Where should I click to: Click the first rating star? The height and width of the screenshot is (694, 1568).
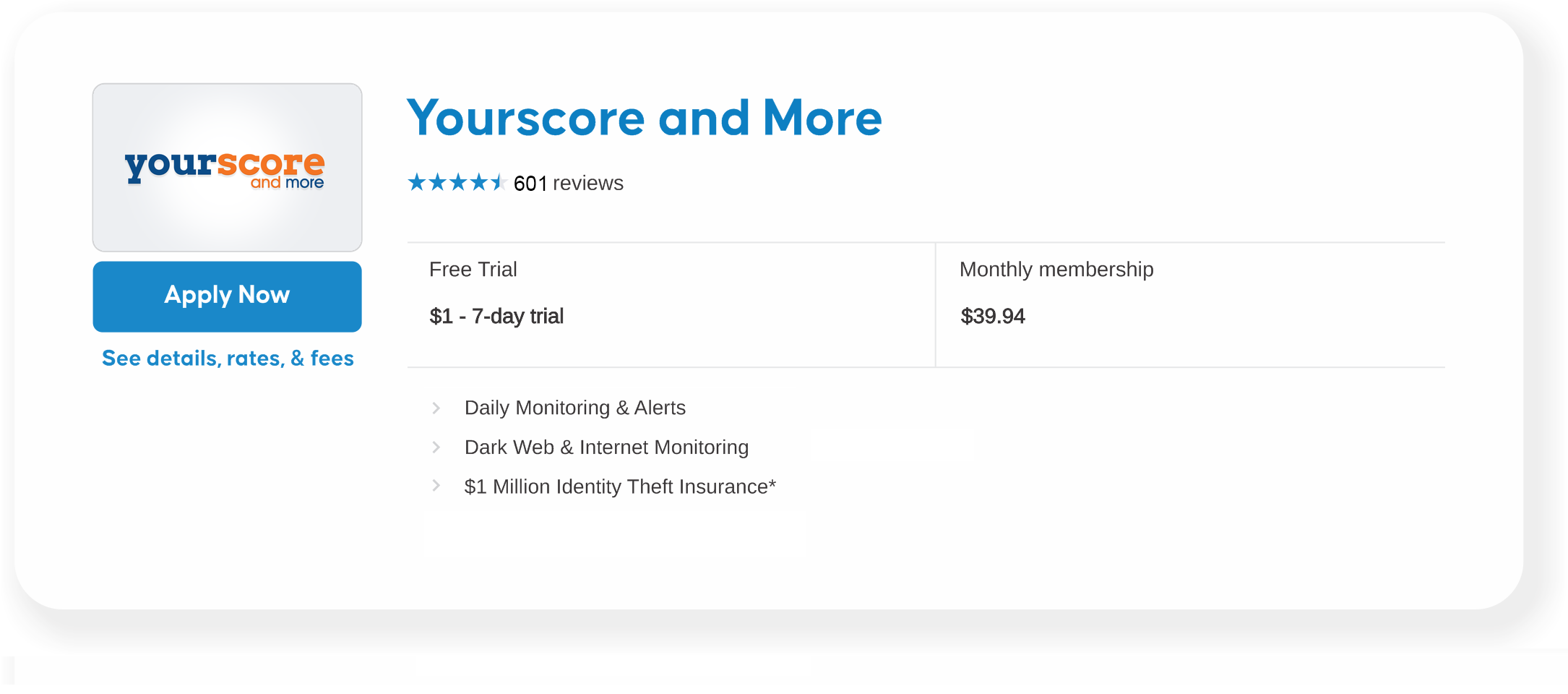418,182
